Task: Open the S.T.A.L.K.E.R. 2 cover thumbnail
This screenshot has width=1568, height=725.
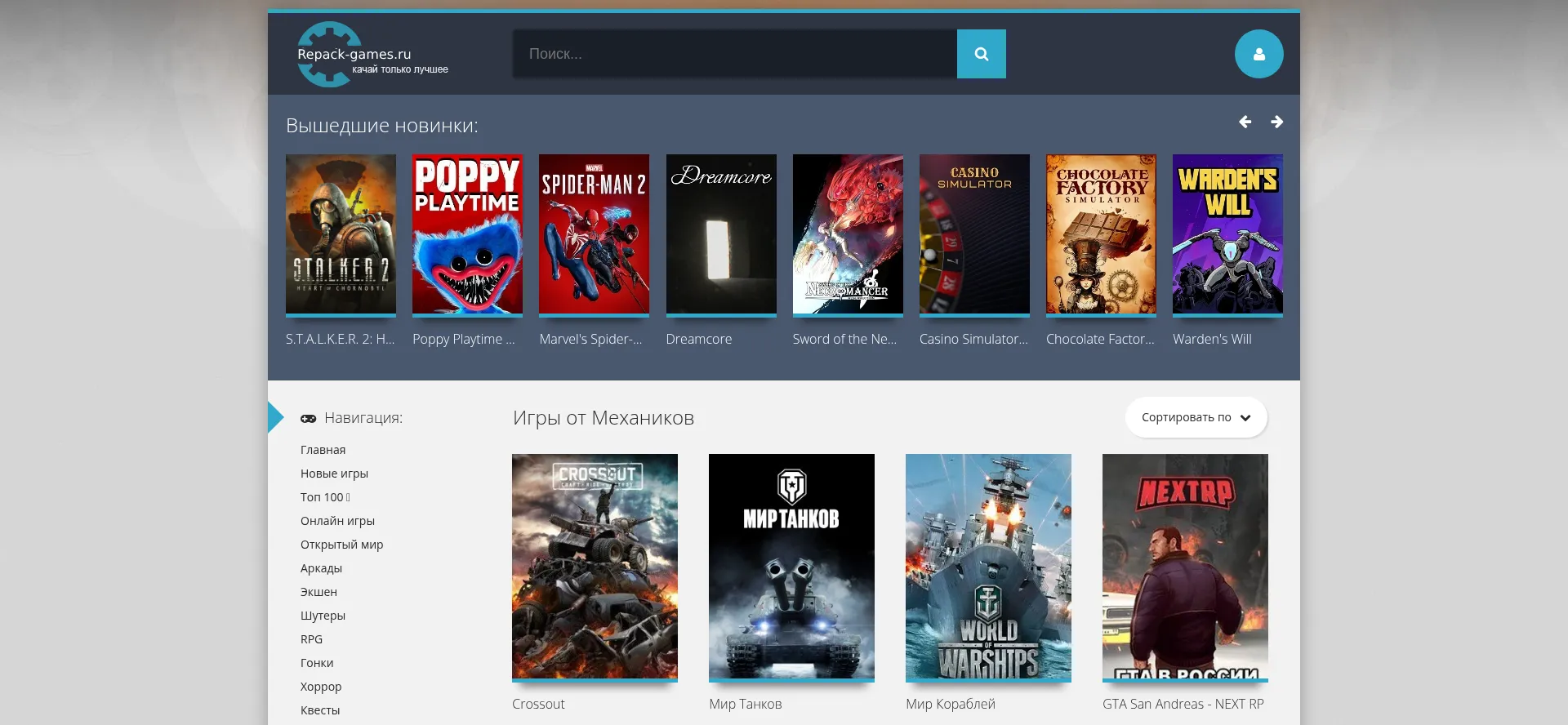Action: (341, 234)
